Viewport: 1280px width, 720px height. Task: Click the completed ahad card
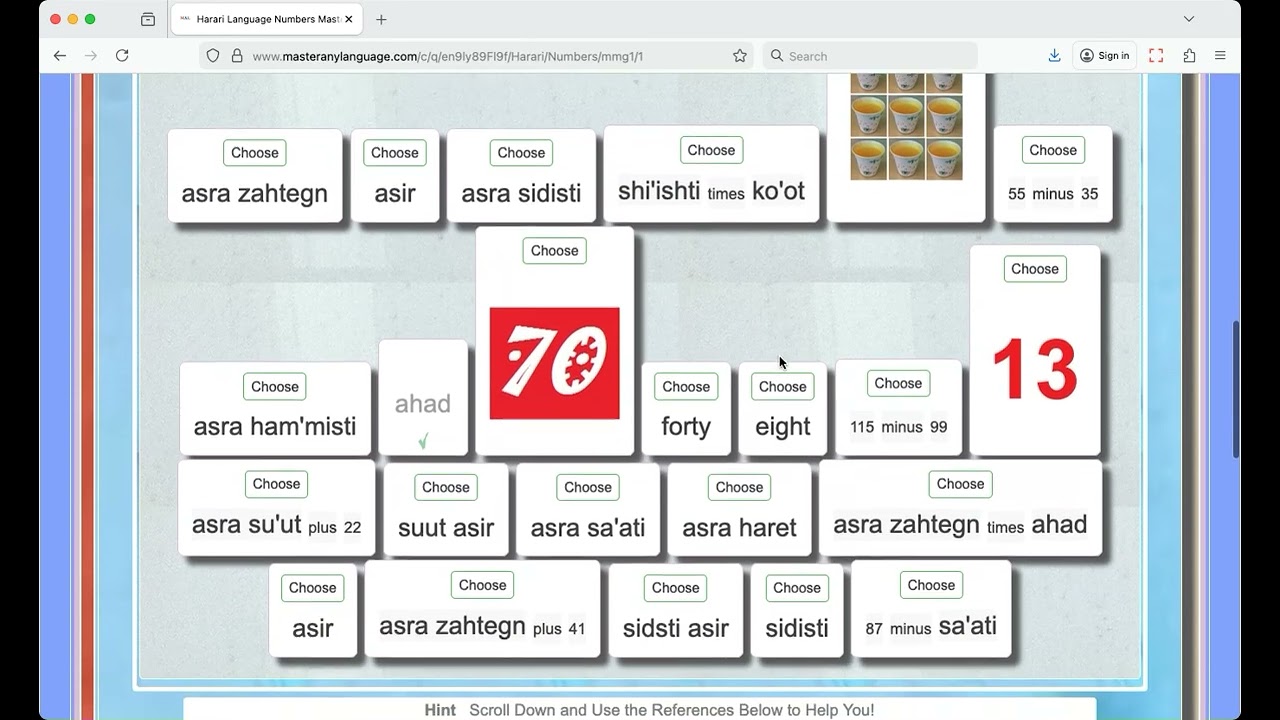(423, 399)
